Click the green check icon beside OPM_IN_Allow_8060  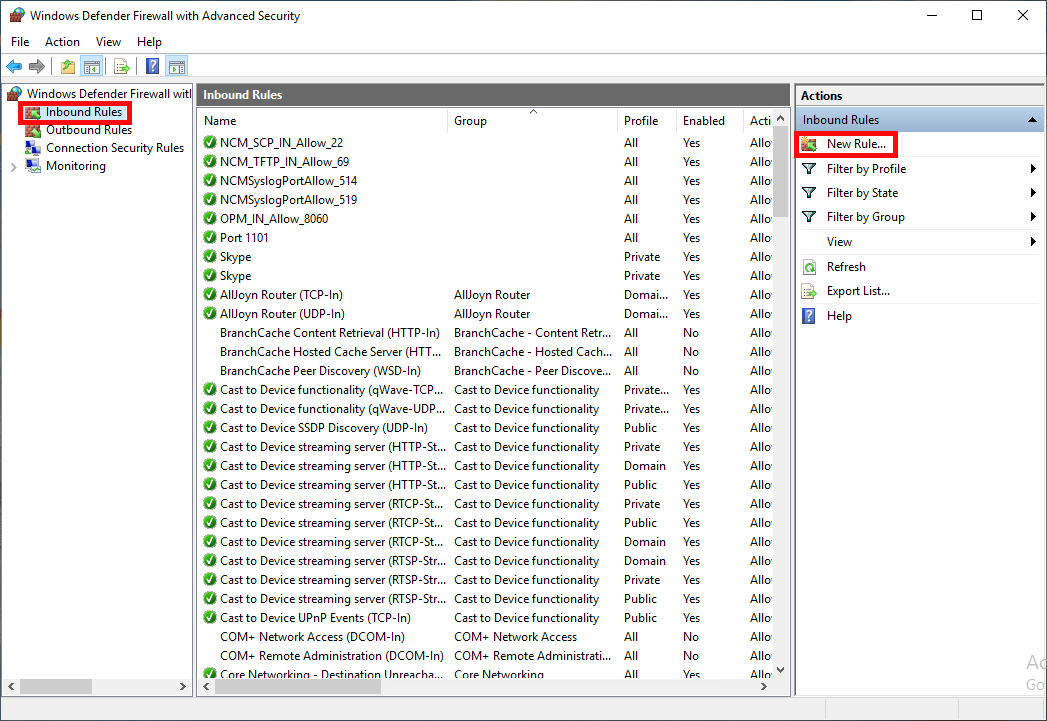210,218
